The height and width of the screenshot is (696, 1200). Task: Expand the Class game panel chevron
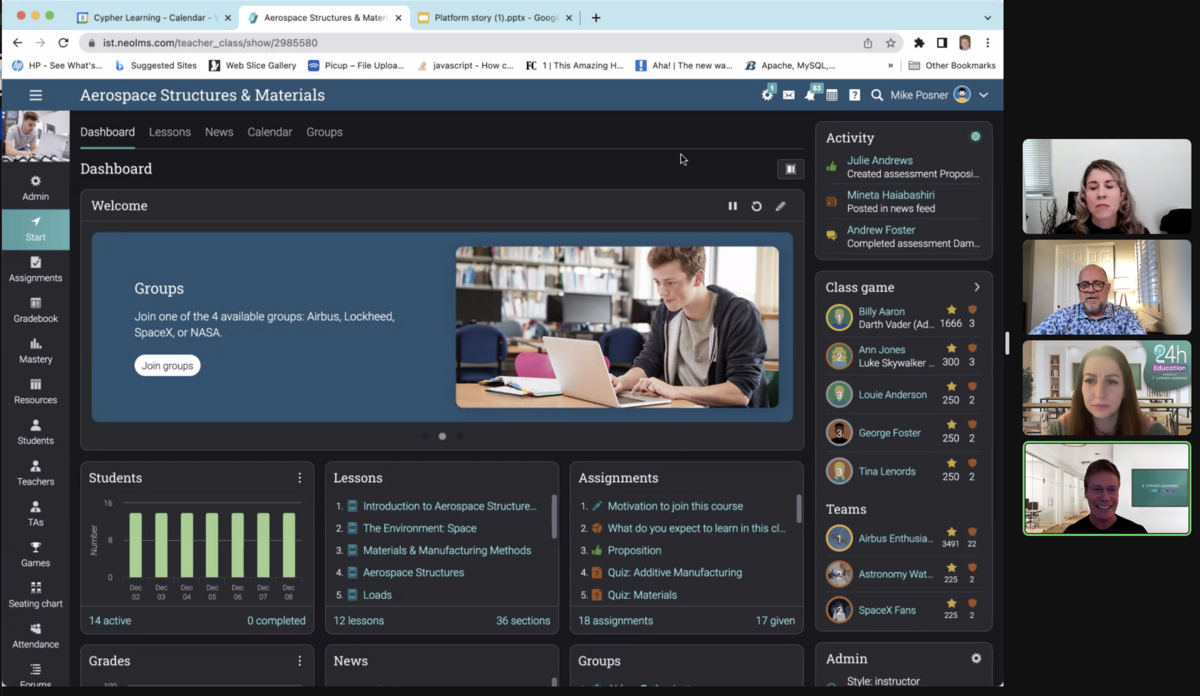click(x=976, y=287)
